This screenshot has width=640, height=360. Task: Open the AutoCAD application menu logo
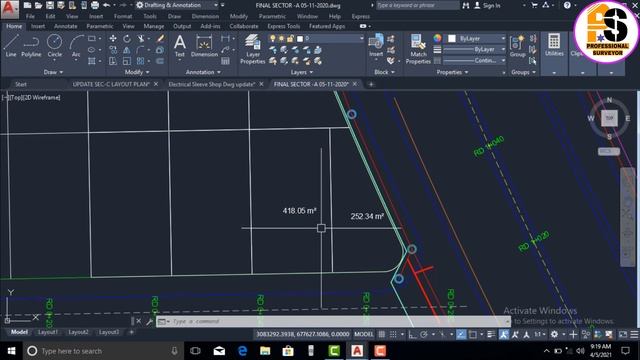tap(9, 9)
